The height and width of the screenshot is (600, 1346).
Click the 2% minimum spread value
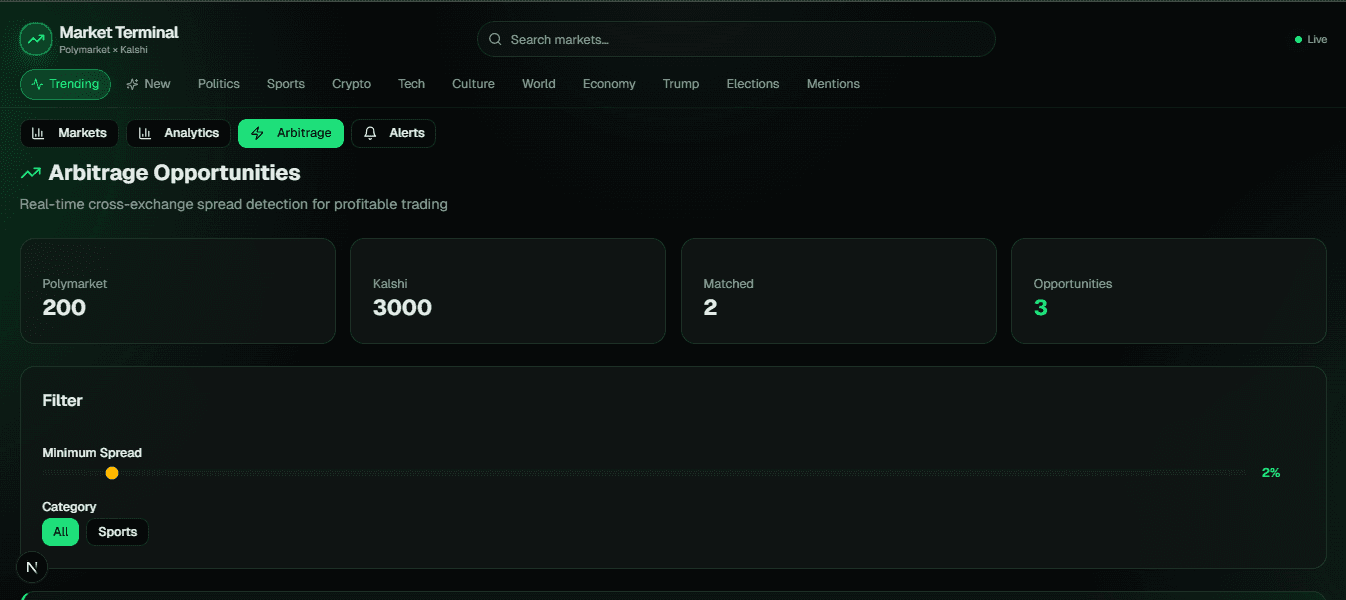(1271, 473)
